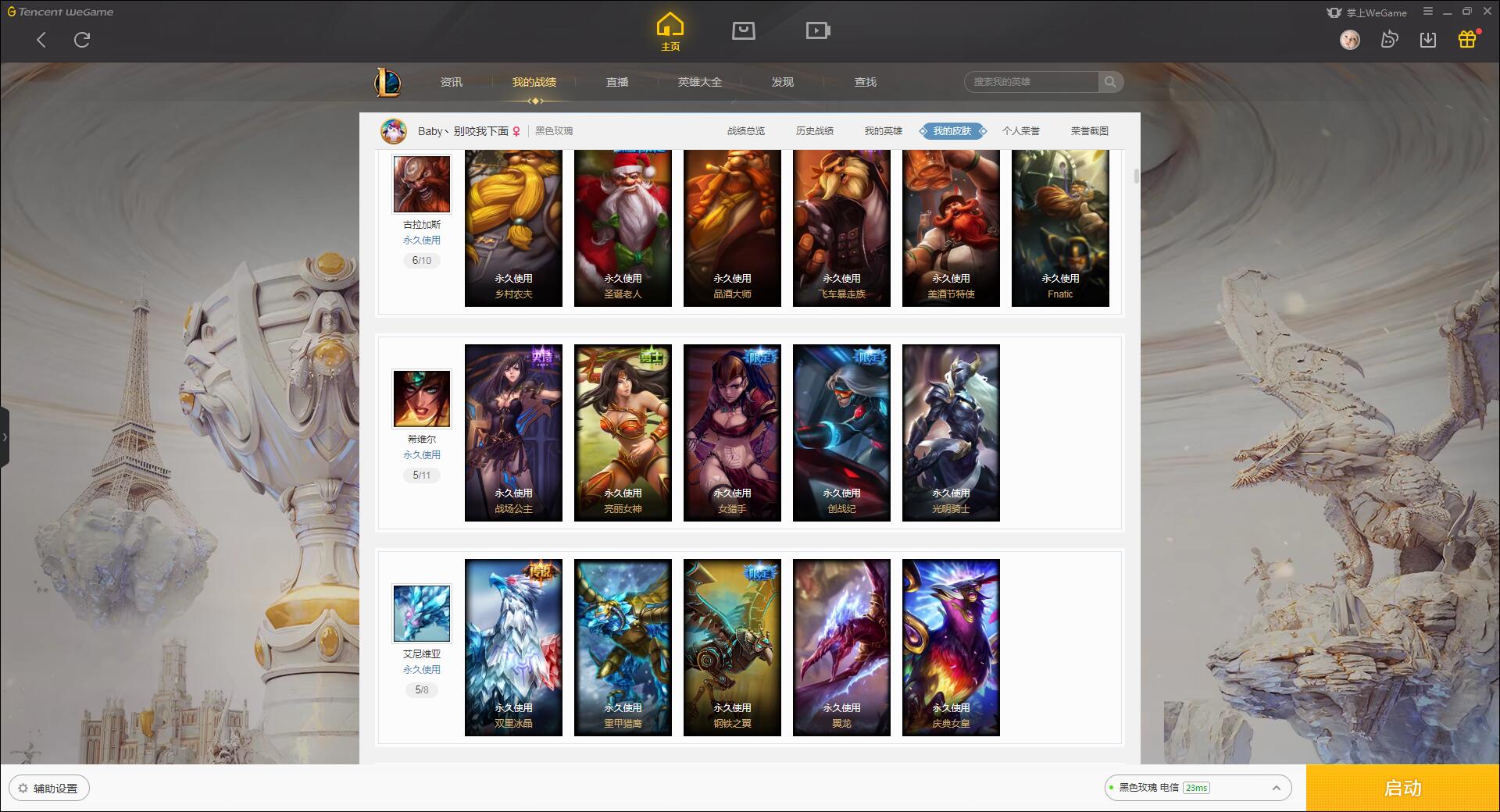The image size is (1500, 812).
Task: Switch to 历史战绩 sub-tab
Action: click(815, 131)
